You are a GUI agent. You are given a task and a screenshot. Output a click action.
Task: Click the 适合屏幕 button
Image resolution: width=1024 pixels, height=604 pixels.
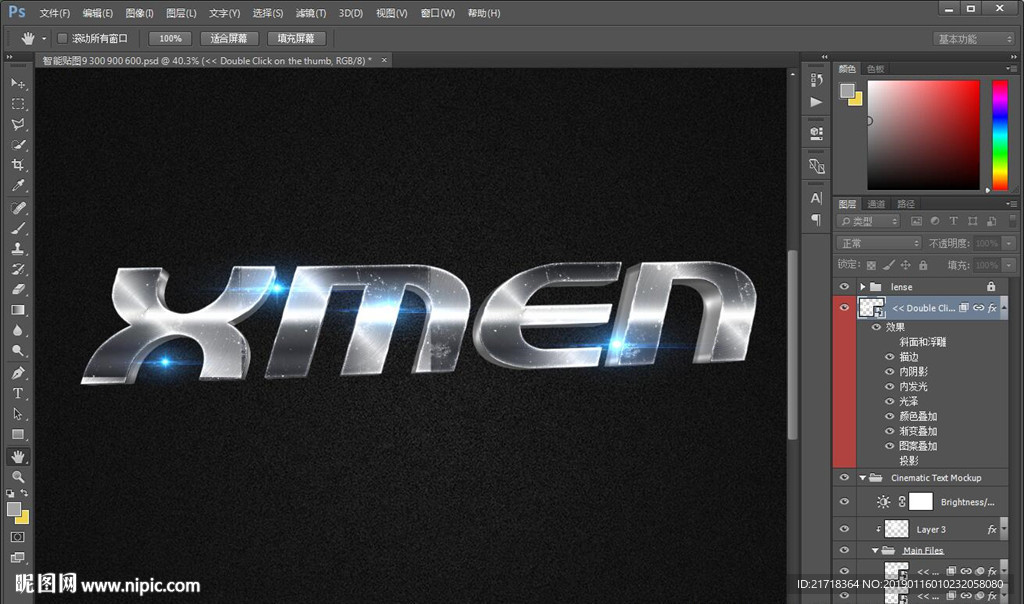[x=229, y=38]
